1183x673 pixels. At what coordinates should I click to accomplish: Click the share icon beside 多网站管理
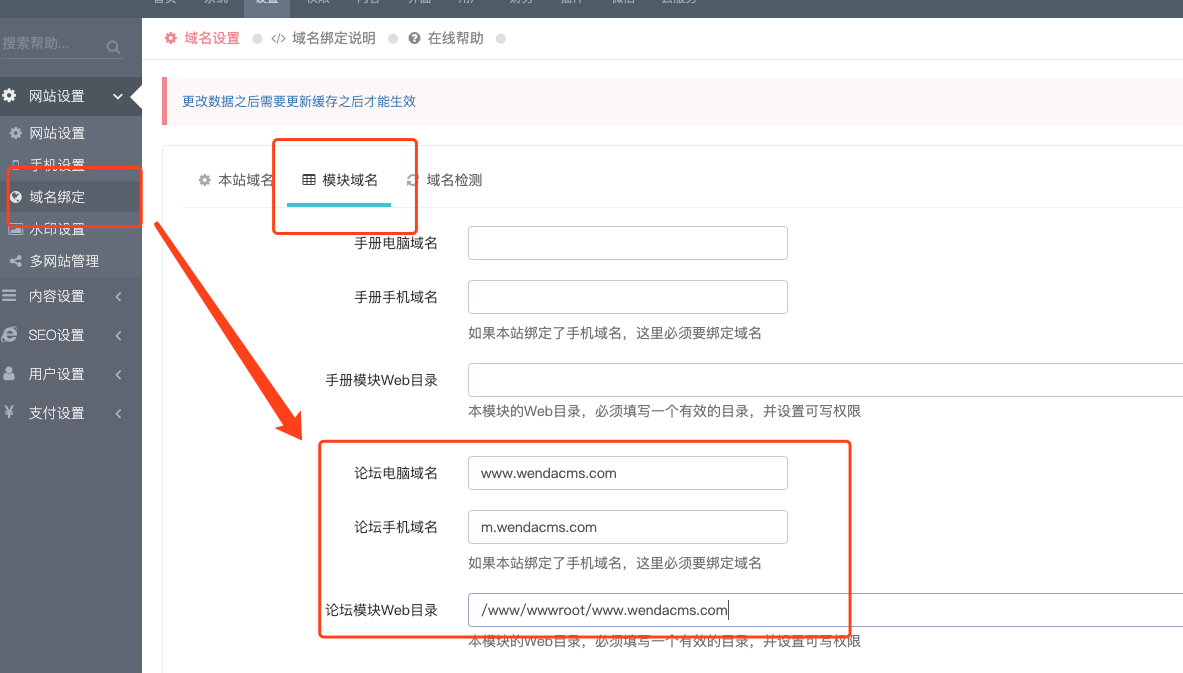16,261
